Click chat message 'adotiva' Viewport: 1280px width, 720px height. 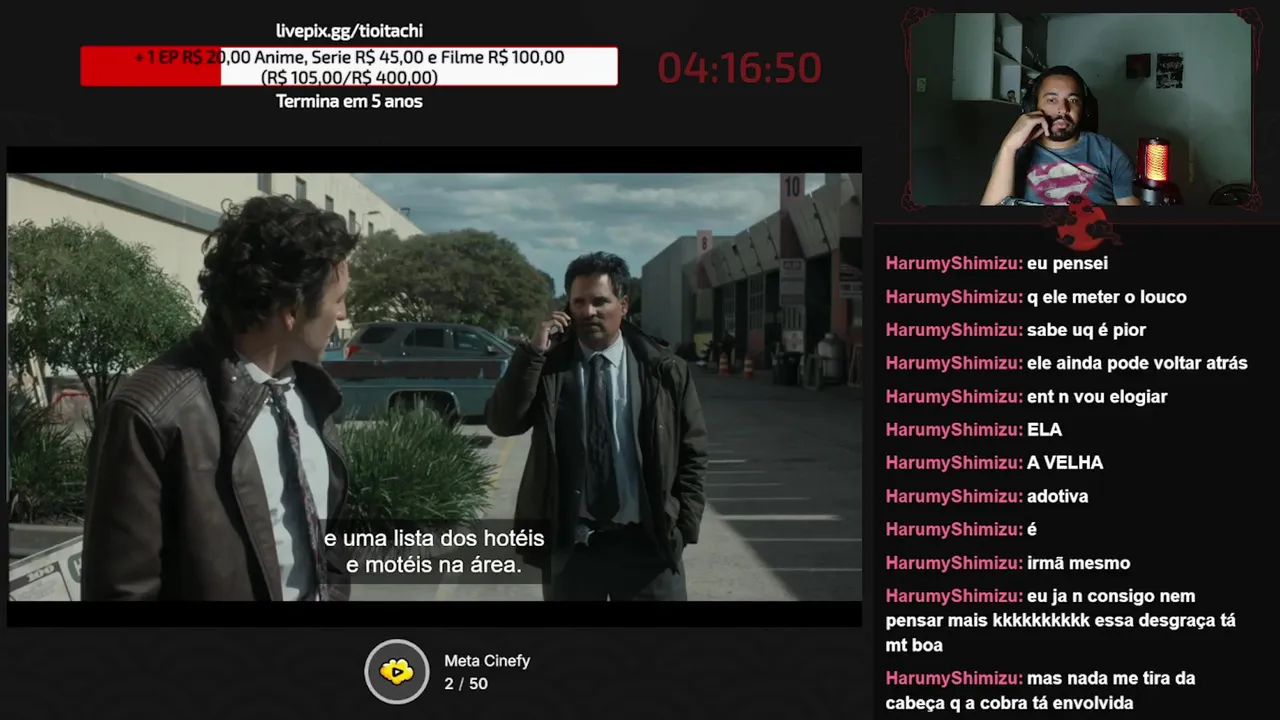pos(1057,496)
